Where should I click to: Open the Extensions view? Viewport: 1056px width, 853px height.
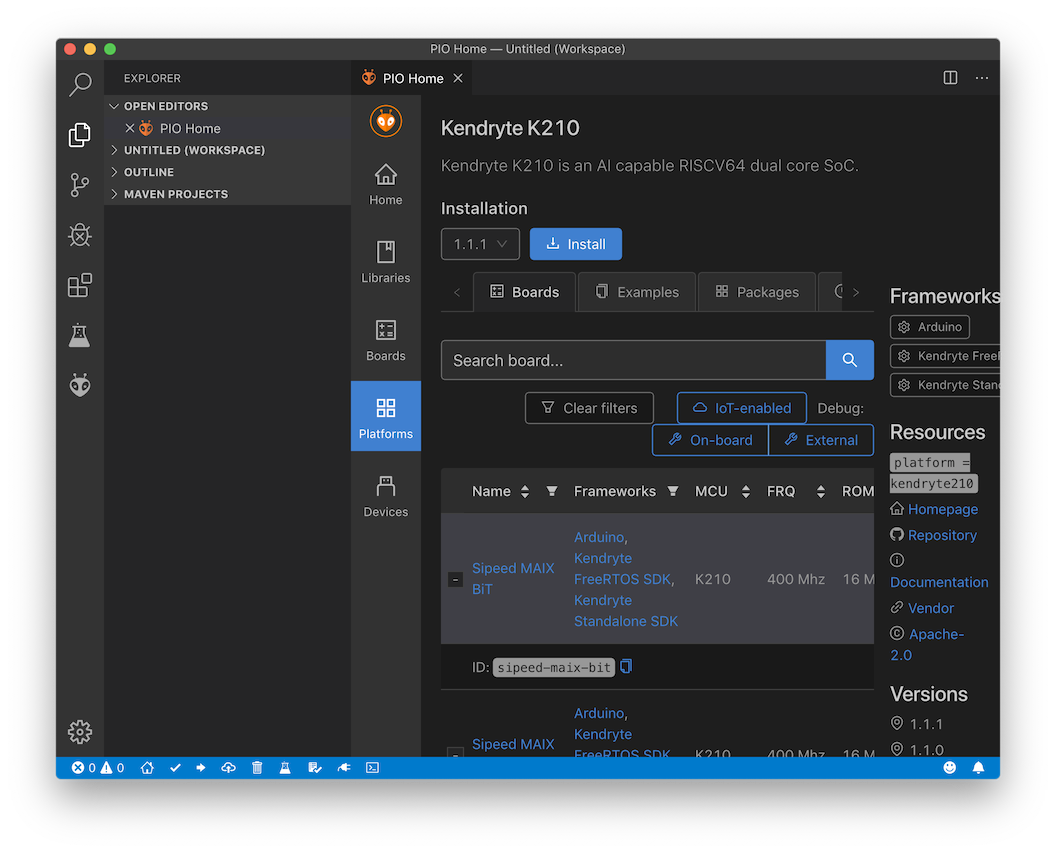pos(80,285)
